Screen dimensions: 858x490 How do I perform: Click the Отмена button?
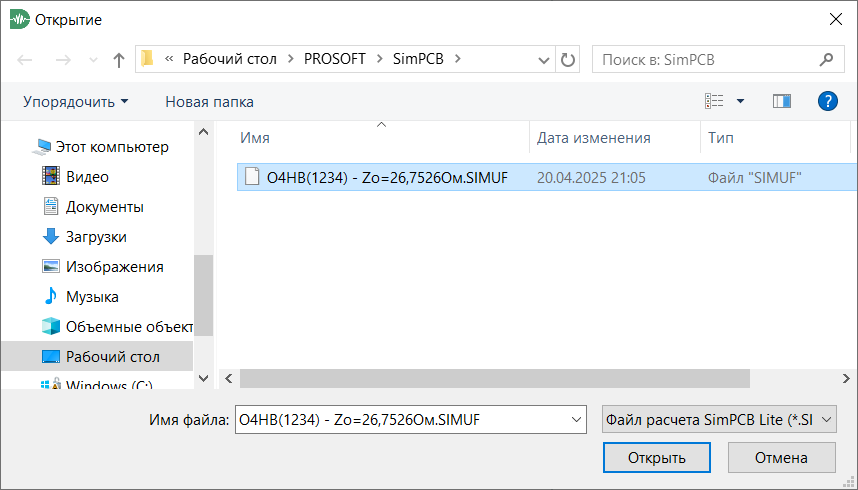(x=781, y=458)
